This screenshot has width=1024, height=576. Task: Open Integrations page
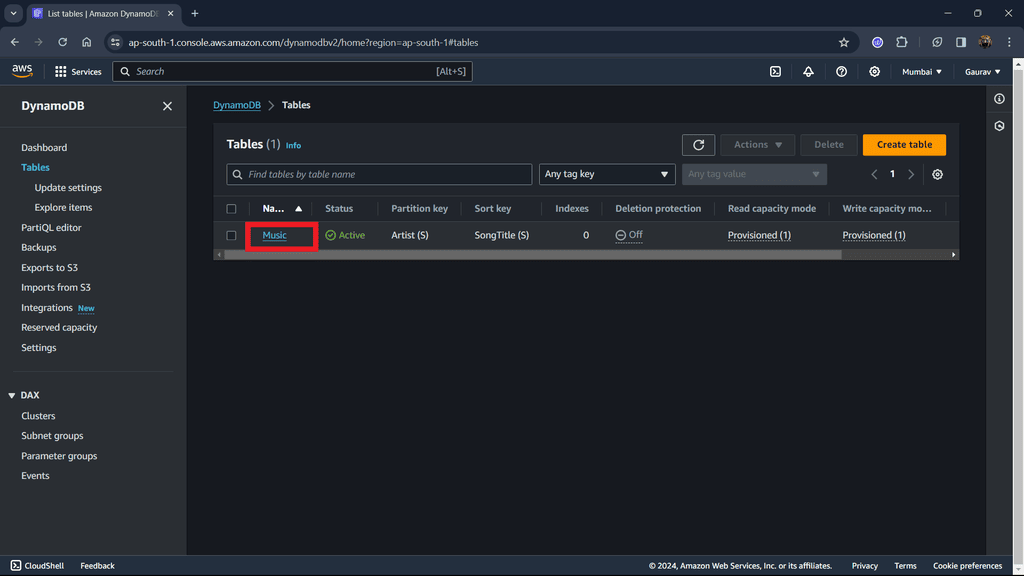46,308
